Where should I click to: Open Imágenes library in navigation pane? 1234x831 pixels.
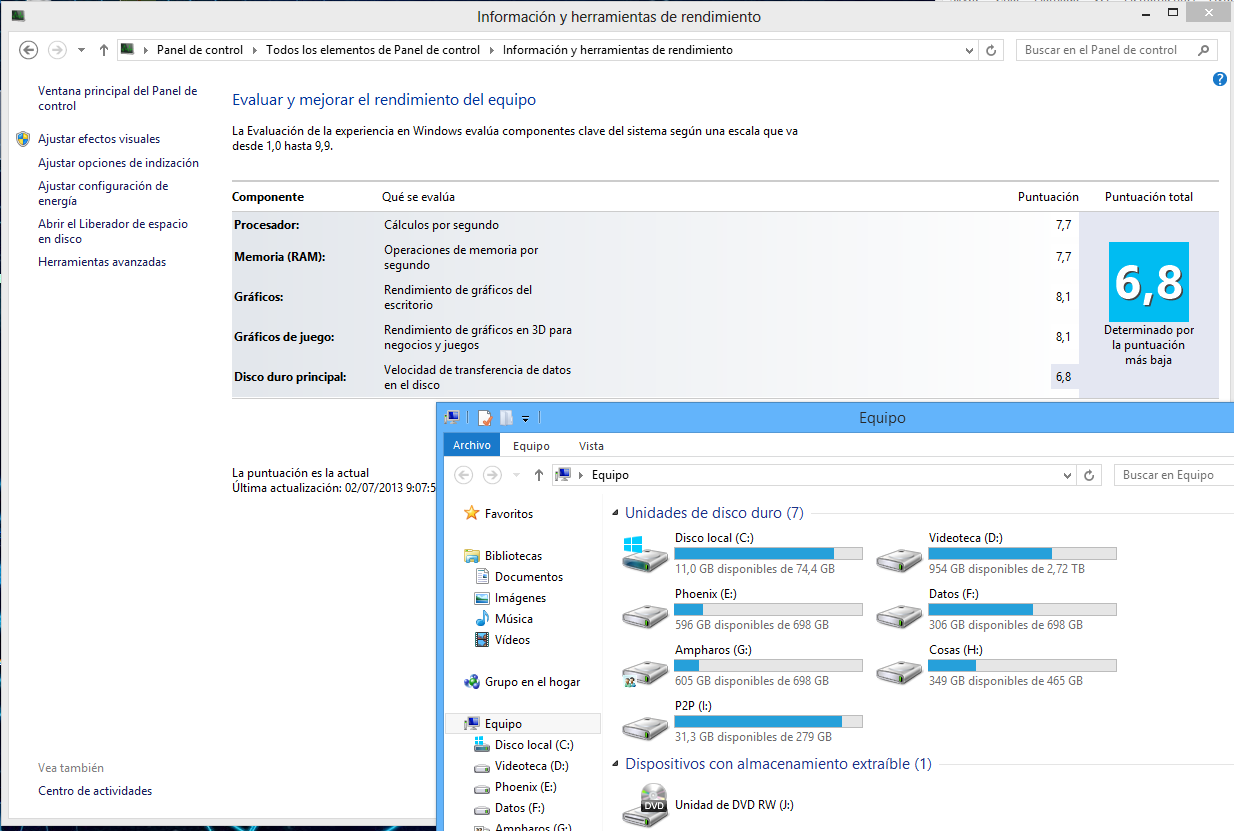[x=520, y=598]
